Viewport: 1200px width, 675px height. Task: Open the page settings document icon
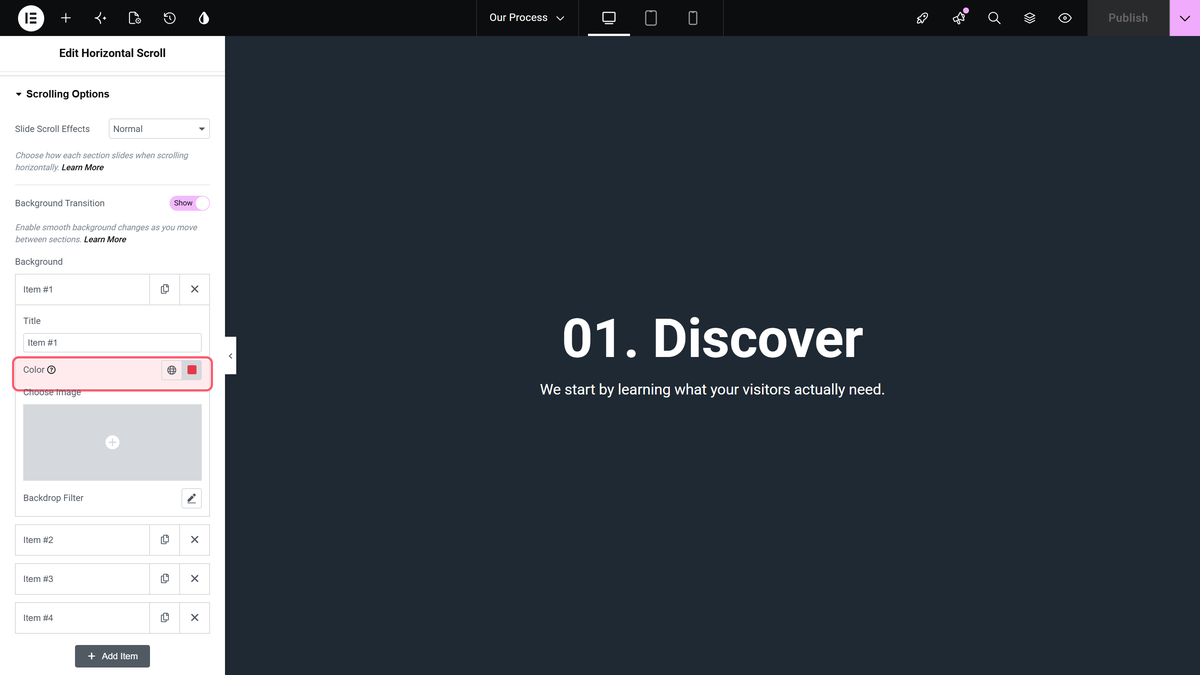pyautogui.click(x=135, y=18)
